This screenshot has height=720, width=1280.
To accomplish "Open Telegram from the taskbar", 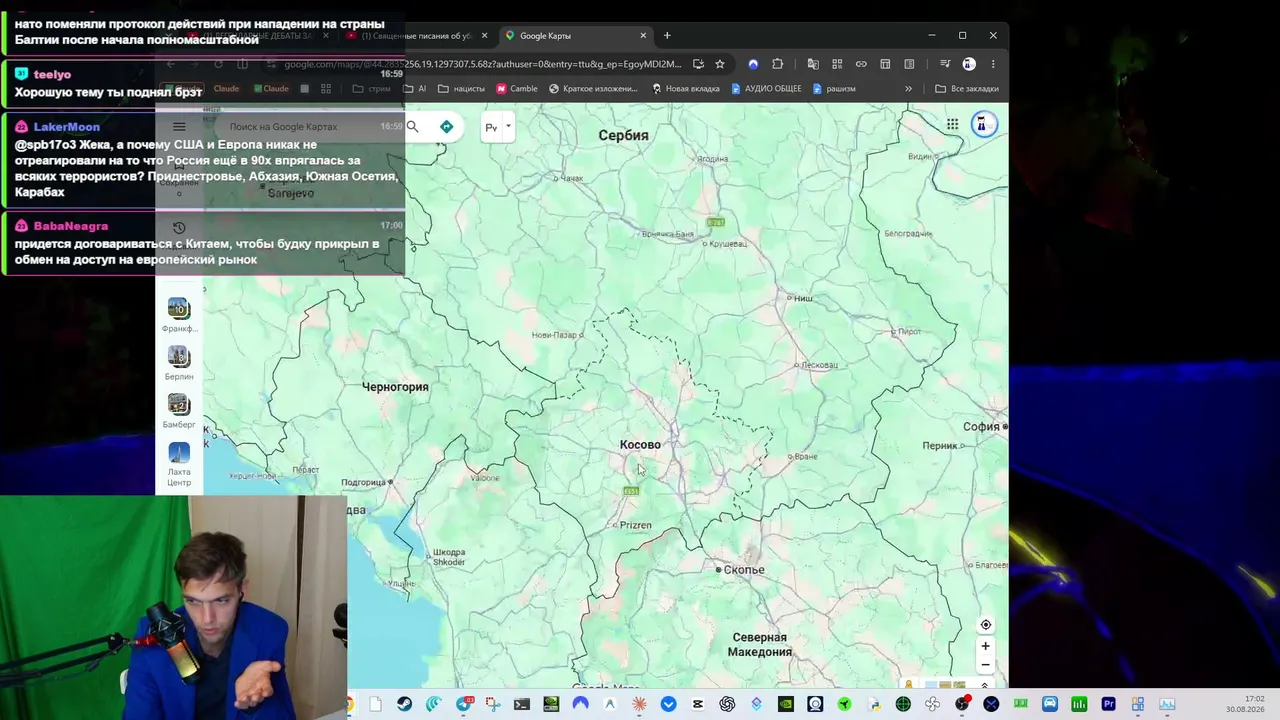I will coord(463,704).
